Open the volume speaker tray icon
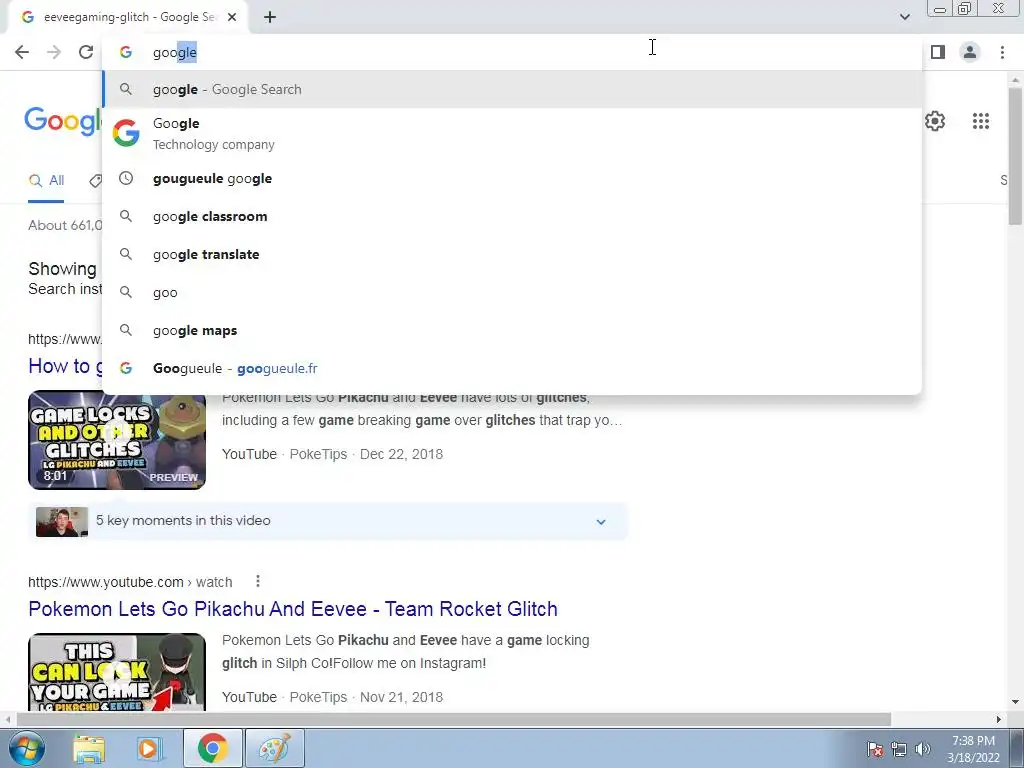 coord(922,749)
